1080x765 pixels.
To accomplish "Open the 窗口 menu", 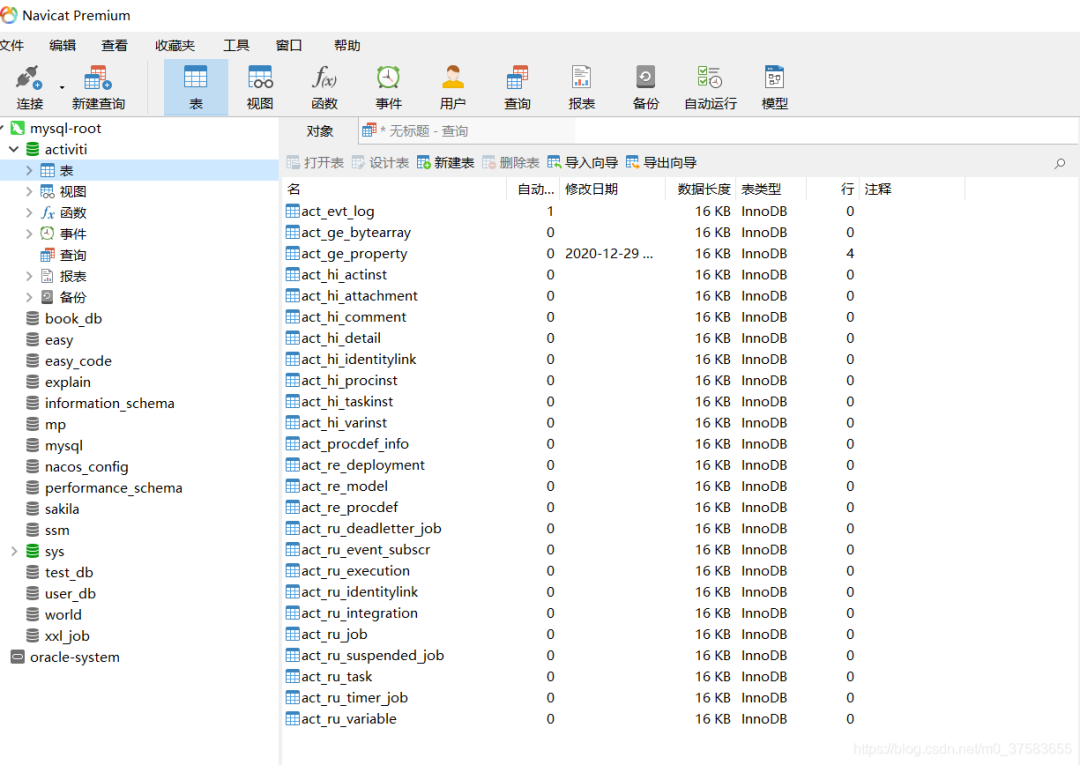I will (x=289, y=45).
